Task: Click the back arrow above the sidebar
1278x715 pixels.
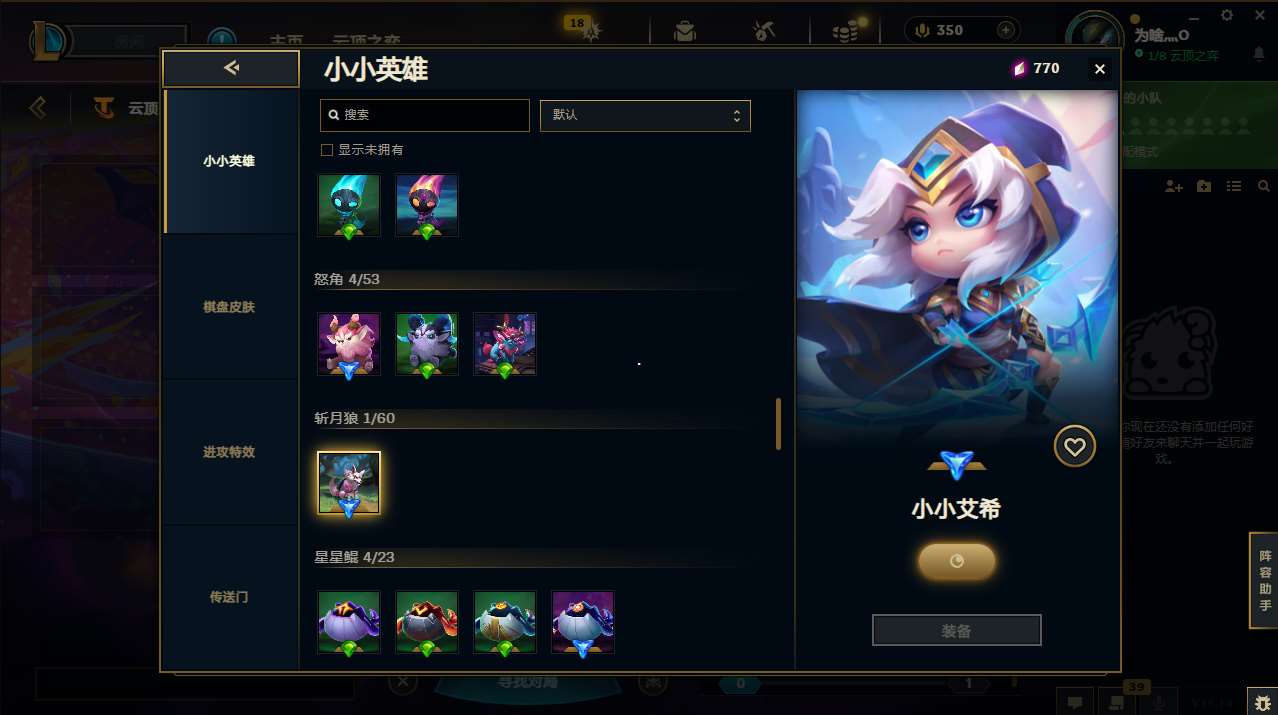Action: point(231,68)
